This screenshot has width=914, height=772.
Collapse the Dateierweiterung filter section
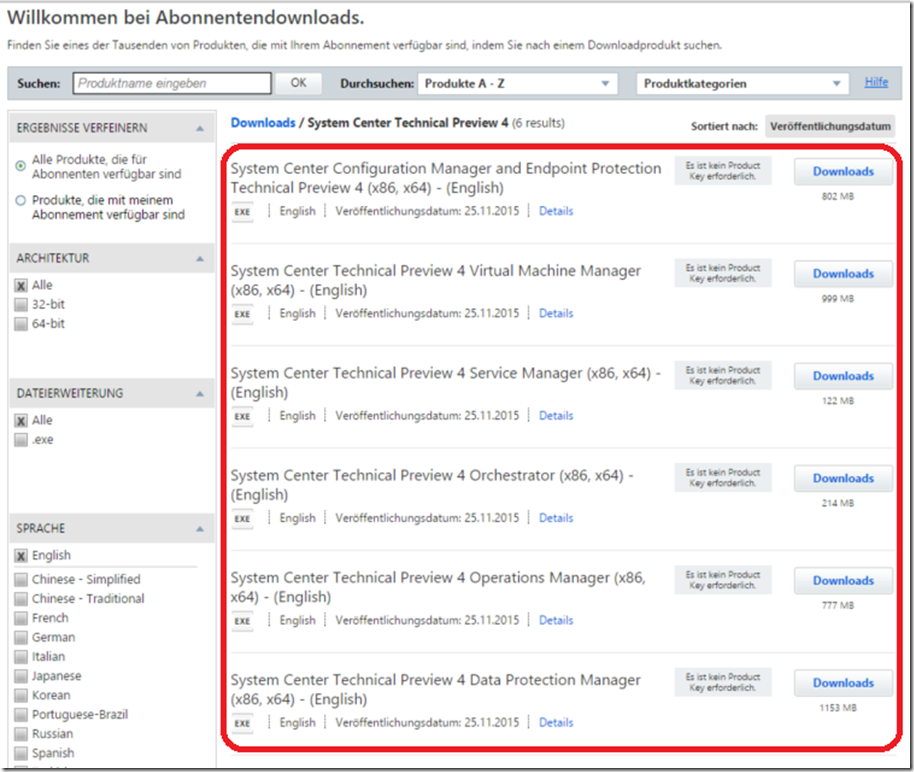[200, 394]
